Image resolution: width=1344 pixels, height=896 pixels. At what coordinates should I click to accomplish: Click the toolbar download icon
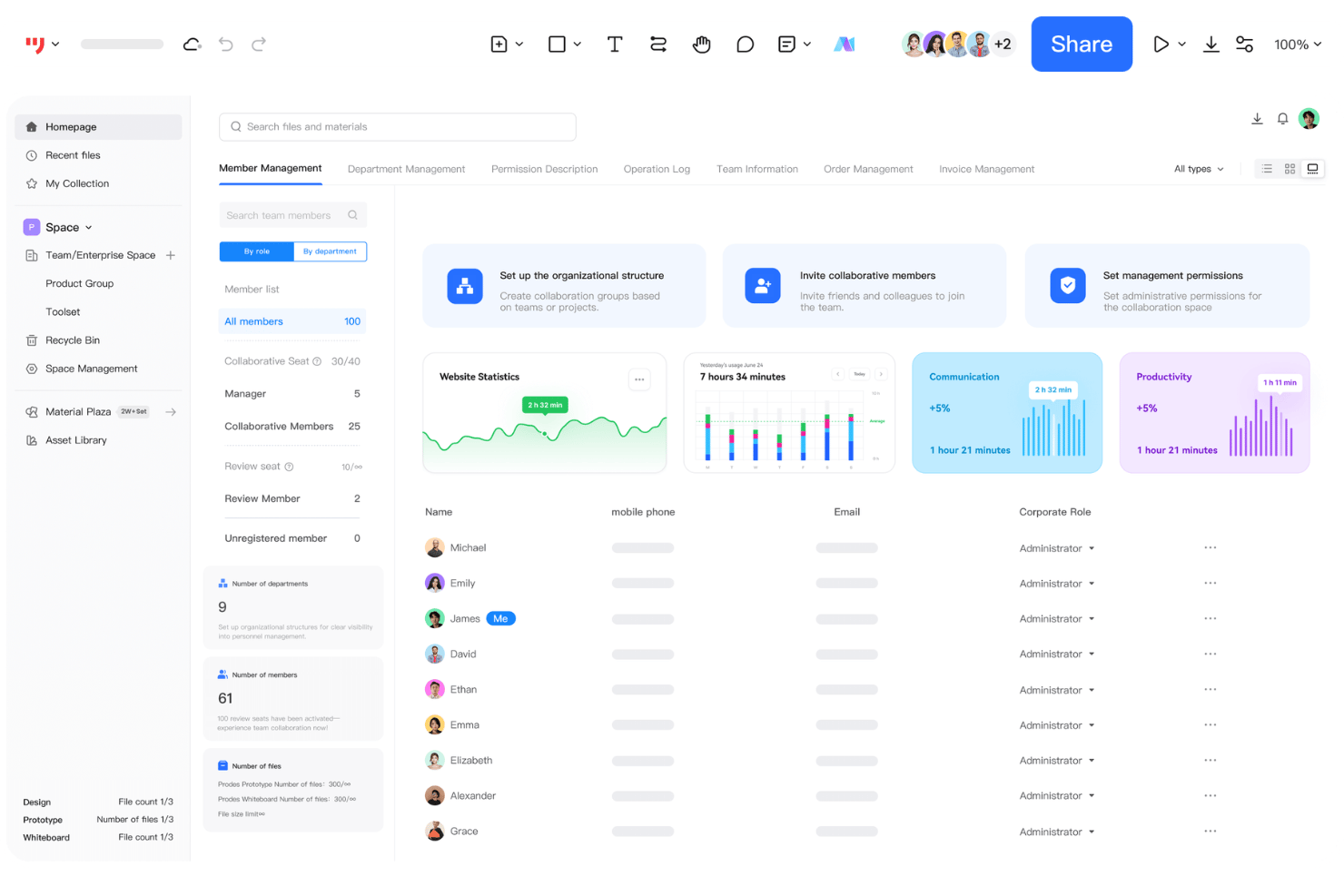tap(1211, 44)
